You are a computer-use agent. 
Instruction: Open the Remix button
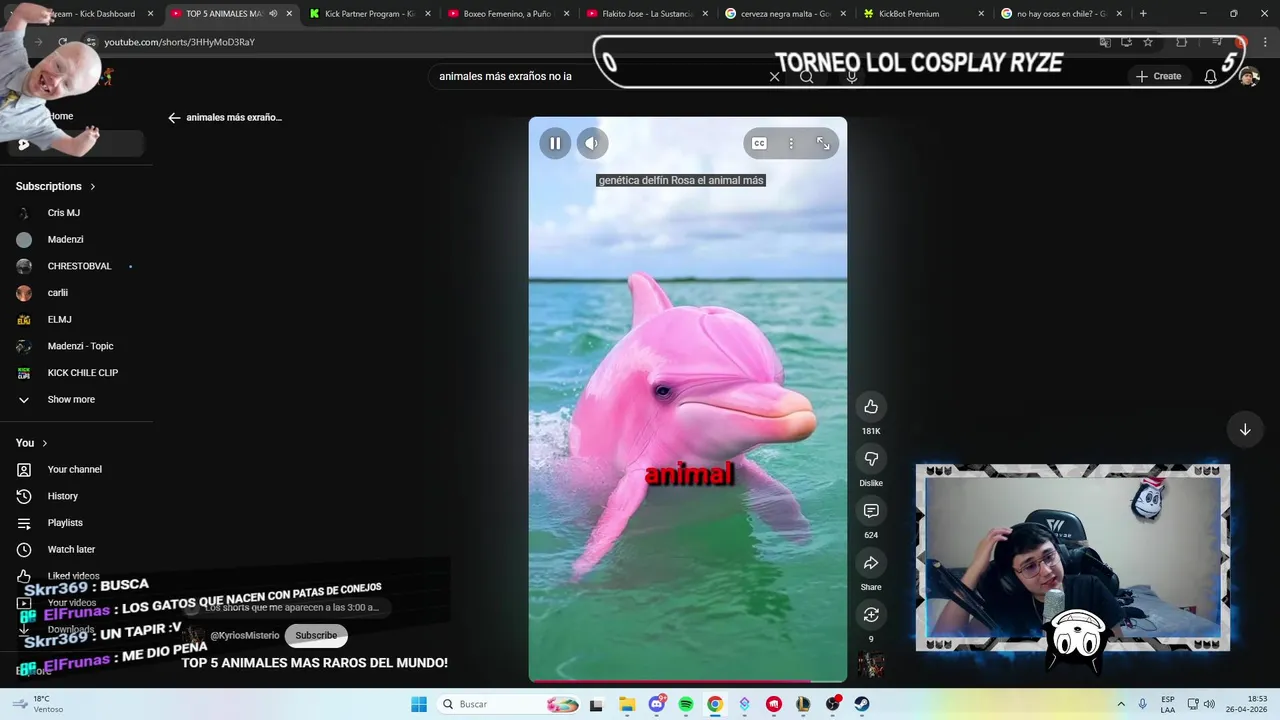871,614
